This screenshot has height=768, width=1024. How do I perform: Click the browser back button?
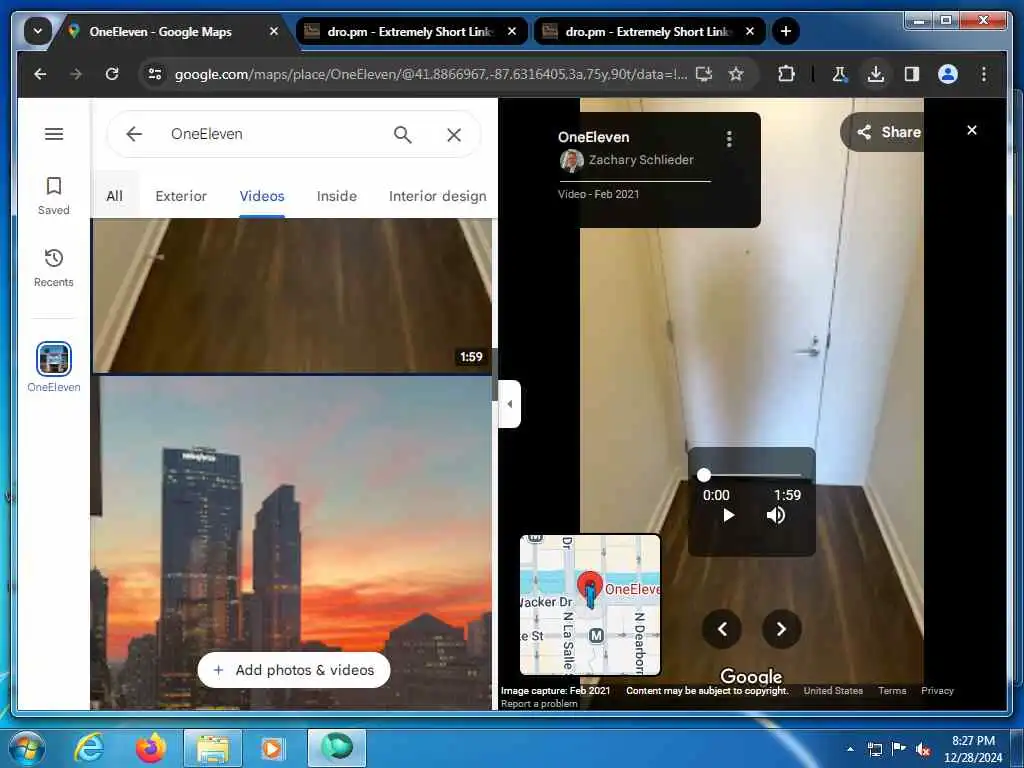[x=40, y=74]
